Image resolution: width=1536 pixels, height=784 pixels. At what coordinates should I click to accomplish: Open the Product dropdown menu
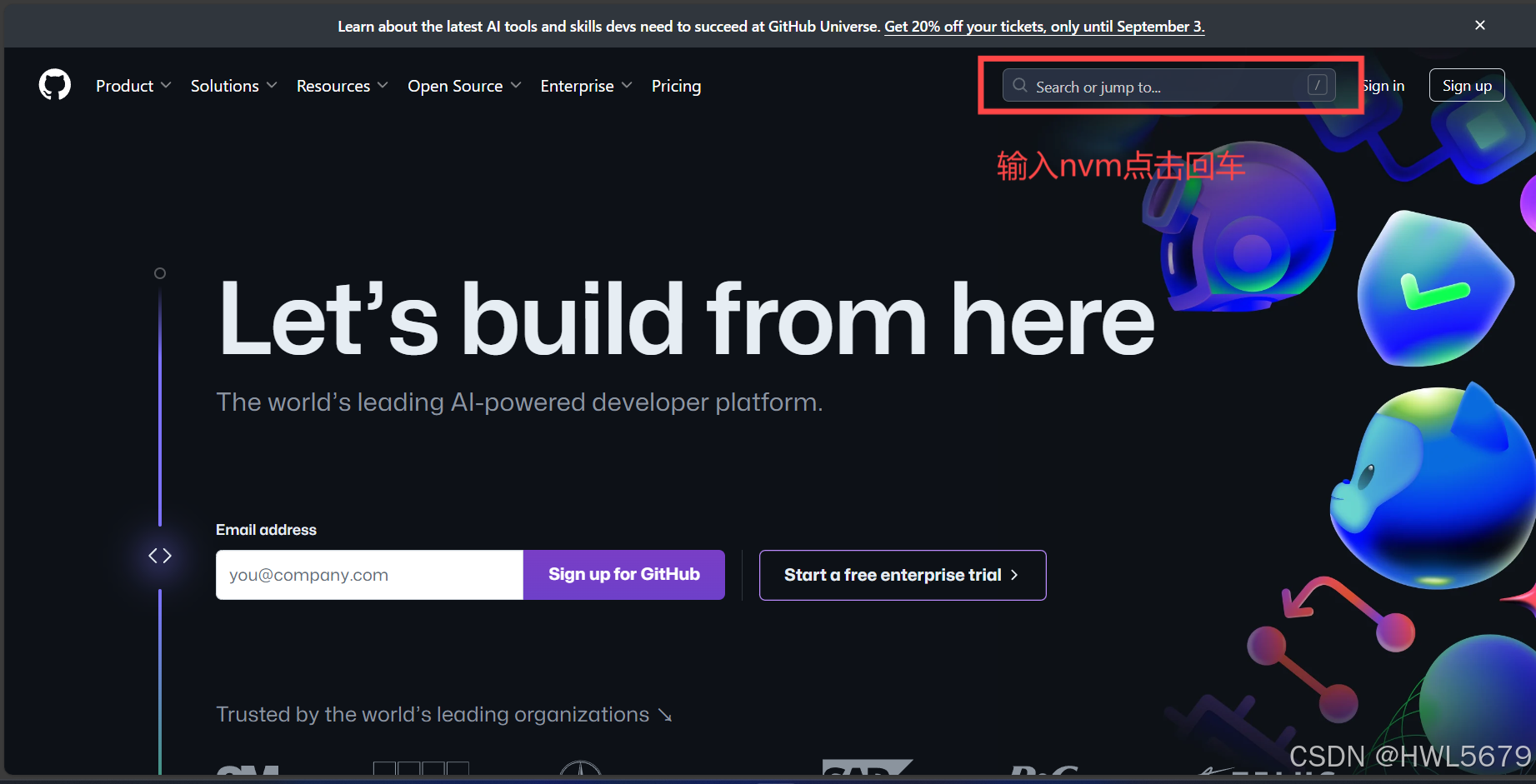(x=133, y=86)
